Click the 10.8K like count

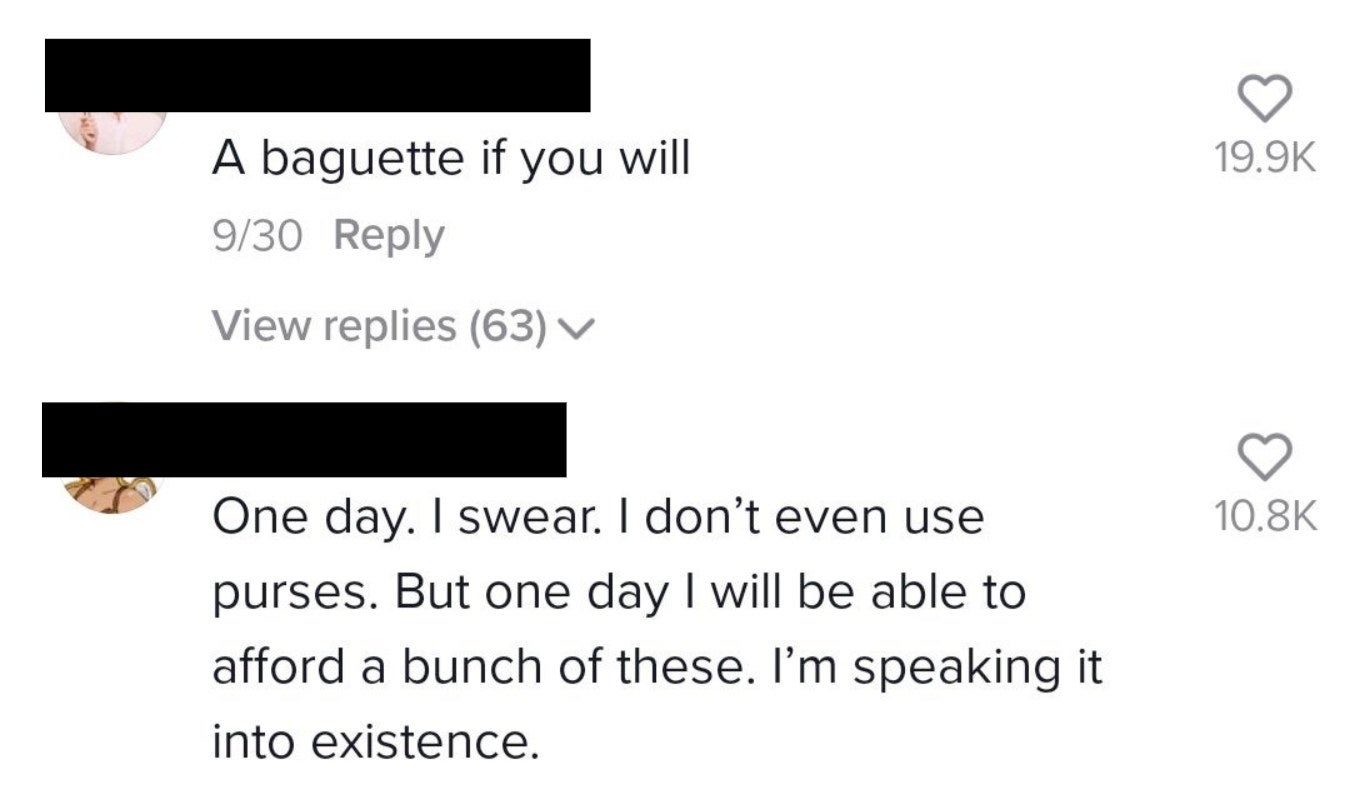pos(1264,518)
